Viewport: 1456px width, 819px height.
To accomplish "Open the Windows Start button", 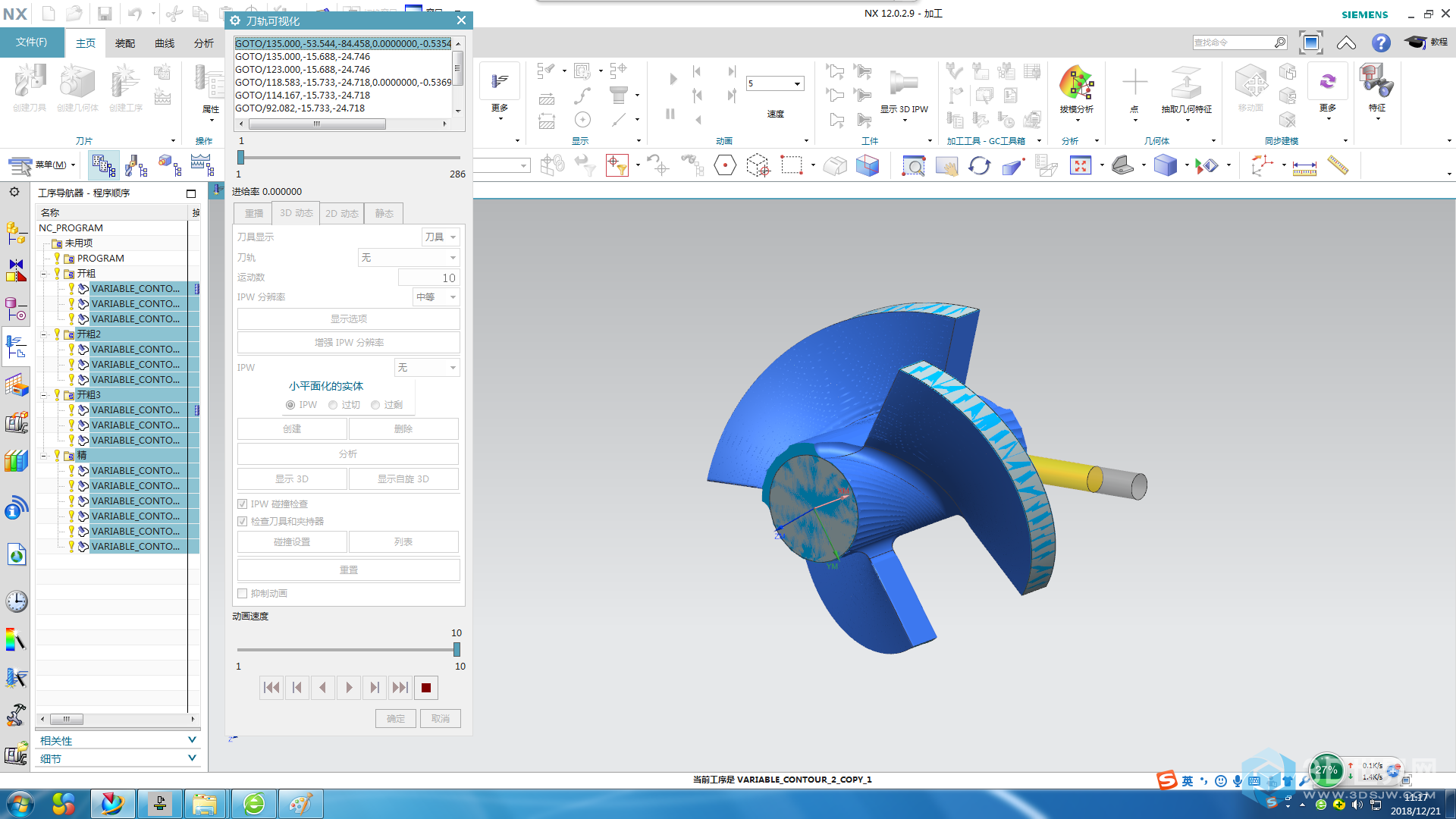I will [x=20, y=804].
